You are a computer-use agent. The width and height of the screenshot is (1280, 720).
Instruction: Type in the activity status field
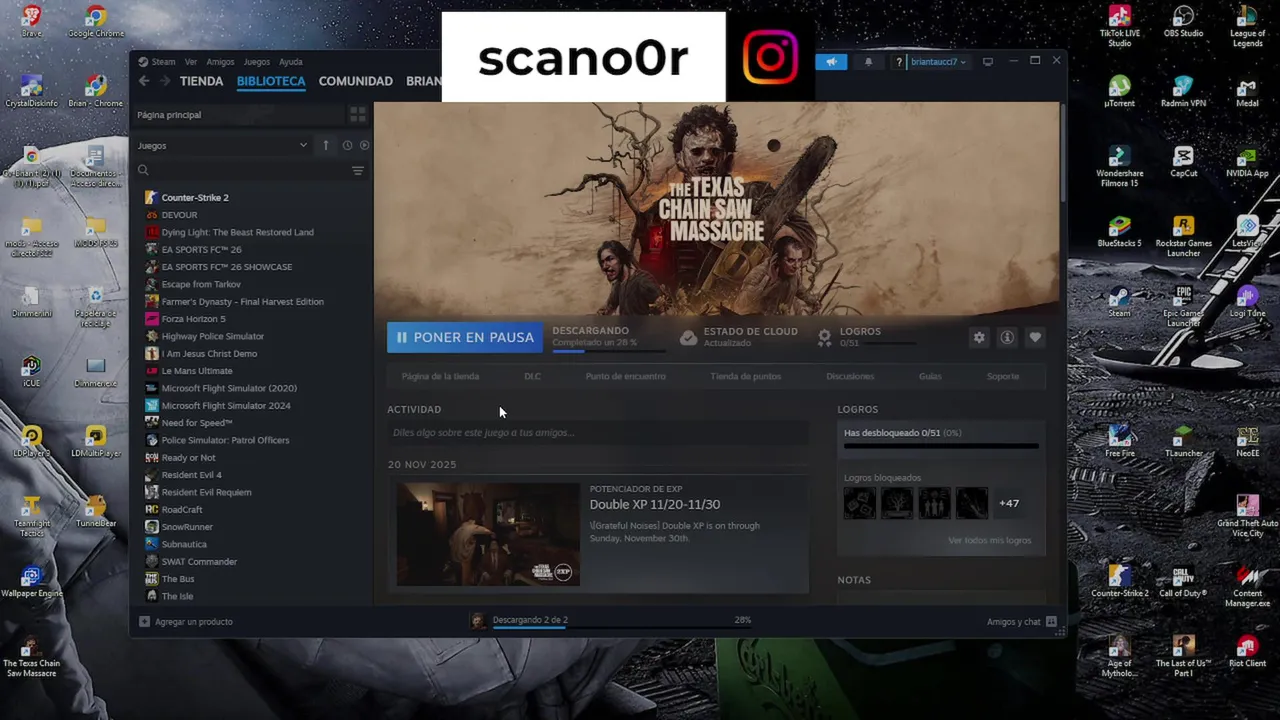[598, 433]
